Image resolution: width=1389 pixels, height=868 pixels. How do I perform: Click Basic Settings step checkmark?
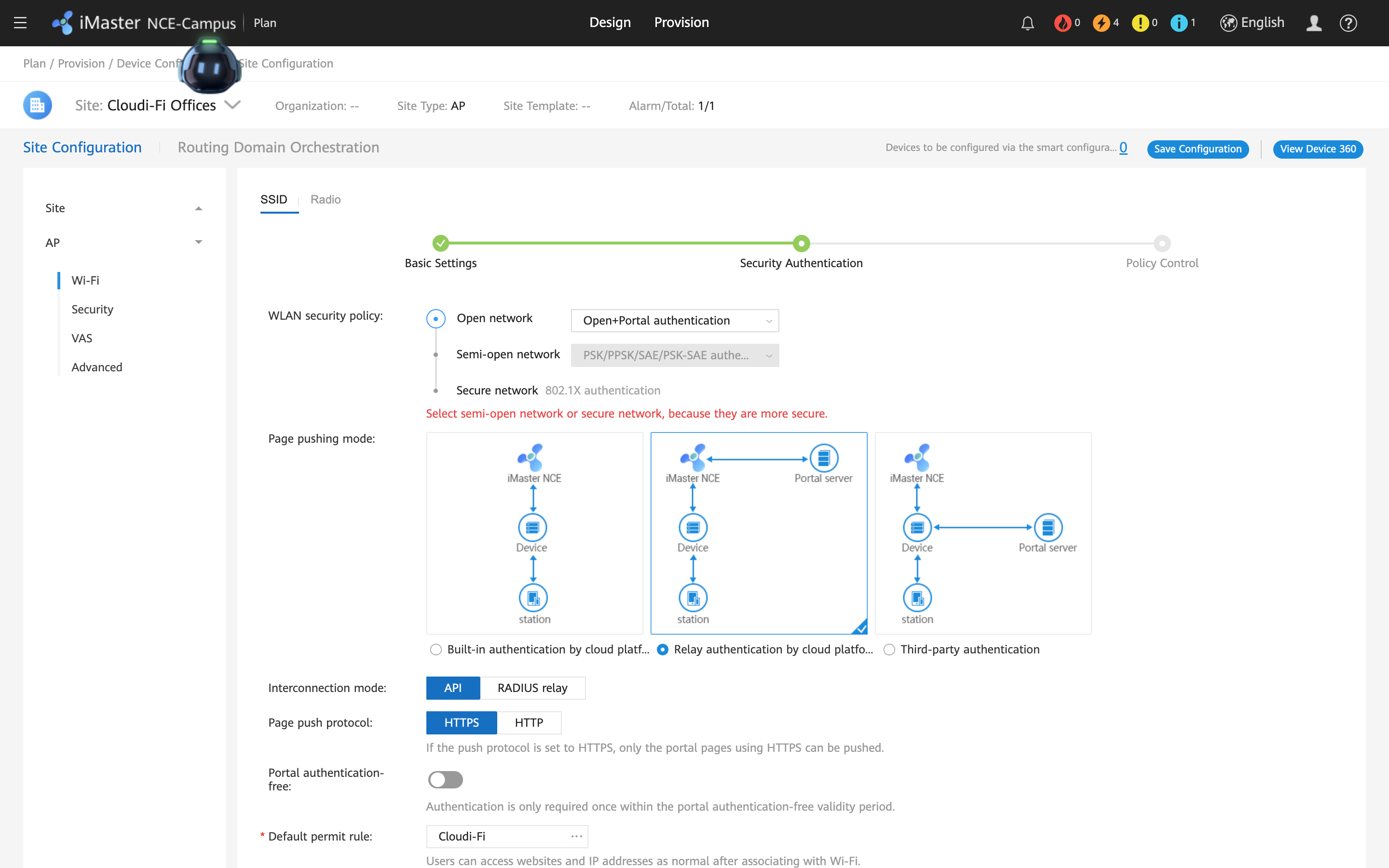[x=441, y=244]
